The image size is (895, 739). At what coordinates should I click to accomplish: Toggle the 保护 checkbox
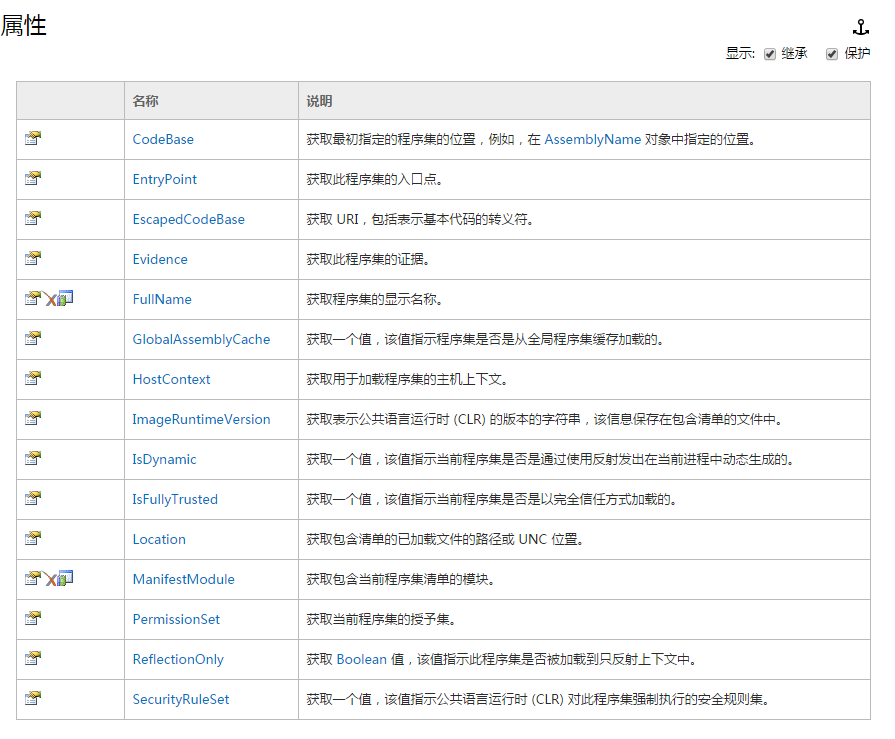(x=832, y=54)
